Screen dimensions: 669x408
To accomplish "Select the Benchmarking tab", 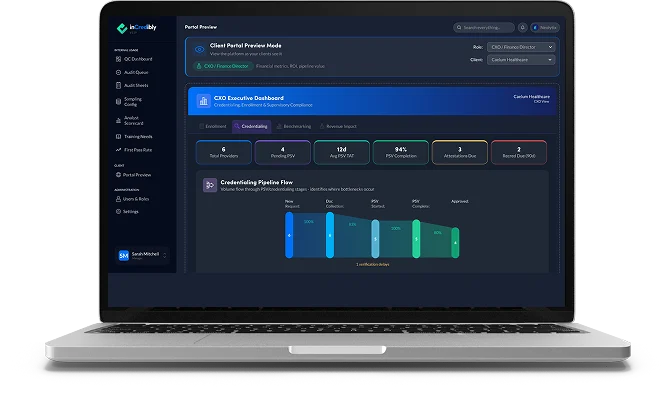I will point(295,127).
